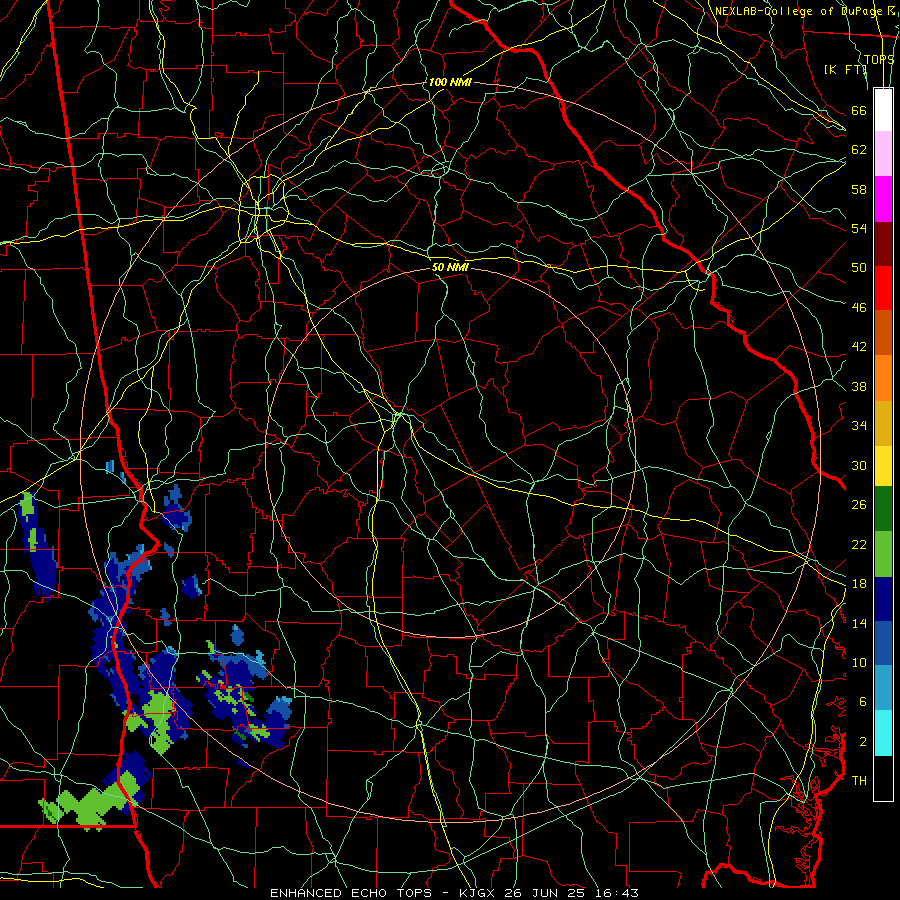The image size is (900, 900).
Task: Click the dark red swatch between 50 and 54
Action: click(x=883, y=243)
